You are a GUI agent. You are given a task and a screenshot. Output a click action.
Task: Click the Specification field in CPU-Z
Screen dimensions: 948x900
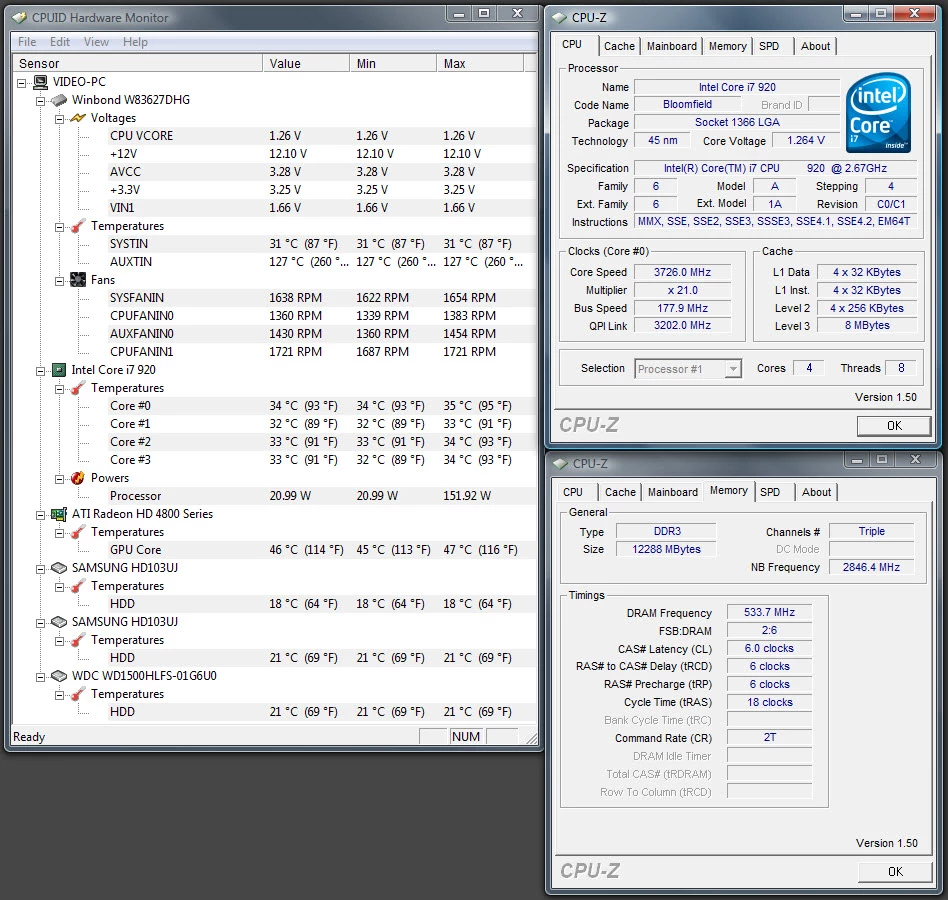pos(775,169)
